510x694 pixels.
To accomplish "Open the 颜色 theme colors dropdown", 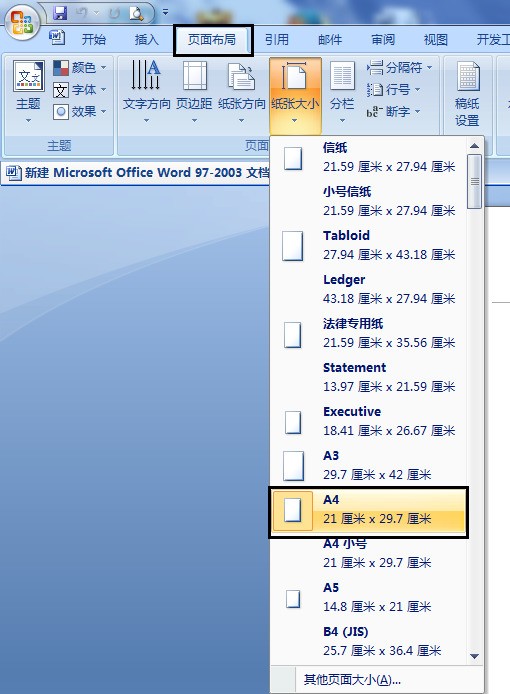I will click(80, 68).
